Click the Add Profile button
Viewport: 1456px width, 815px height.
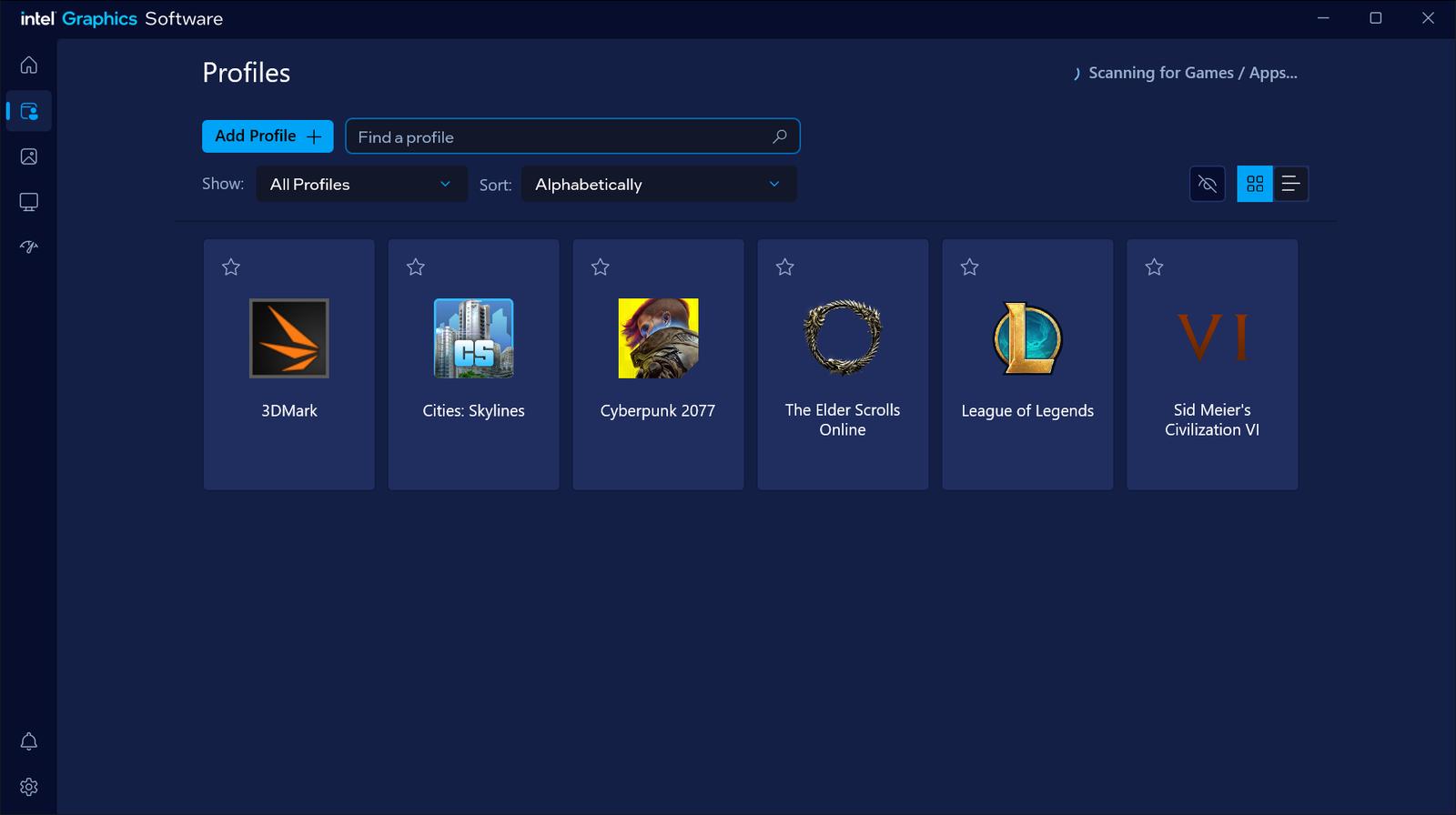coord(268,136)
